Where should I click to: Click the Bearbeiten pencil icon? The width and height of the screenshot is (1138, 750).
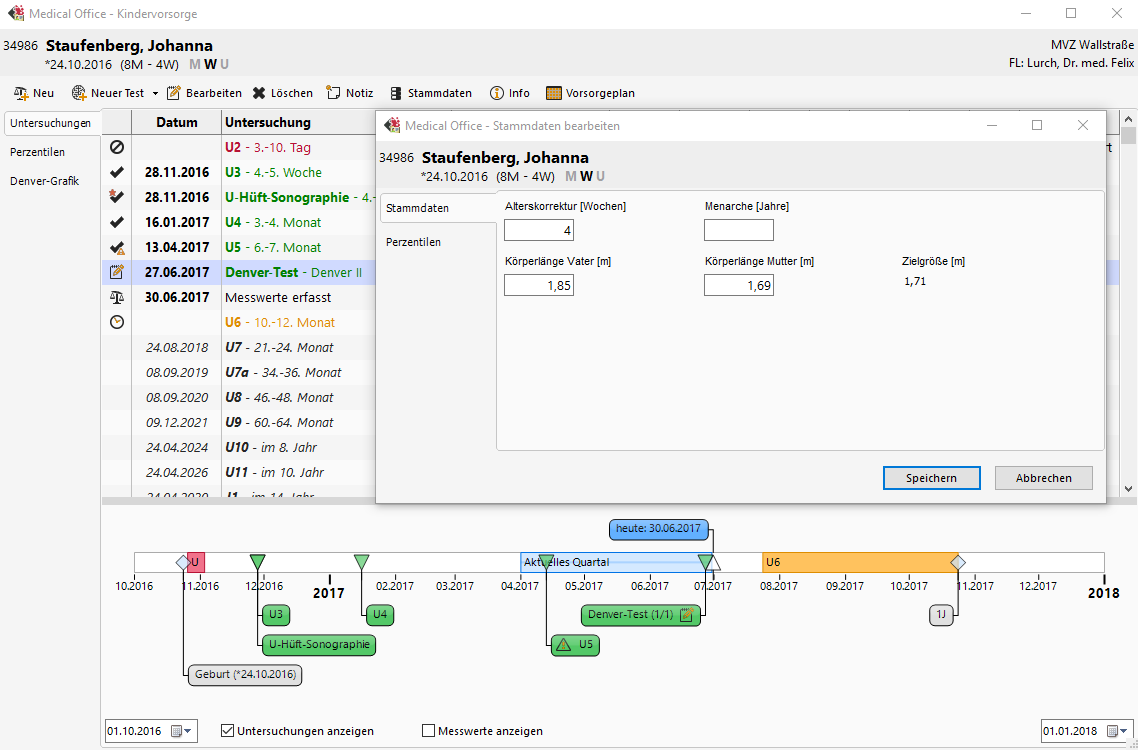click(174, 93)
